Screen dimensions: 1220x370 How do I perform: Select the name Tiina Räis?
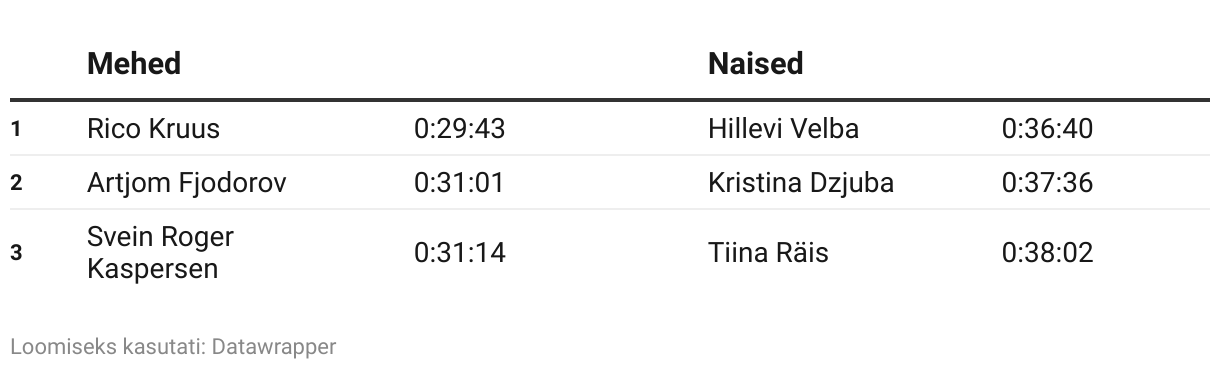tap(768, 253)
